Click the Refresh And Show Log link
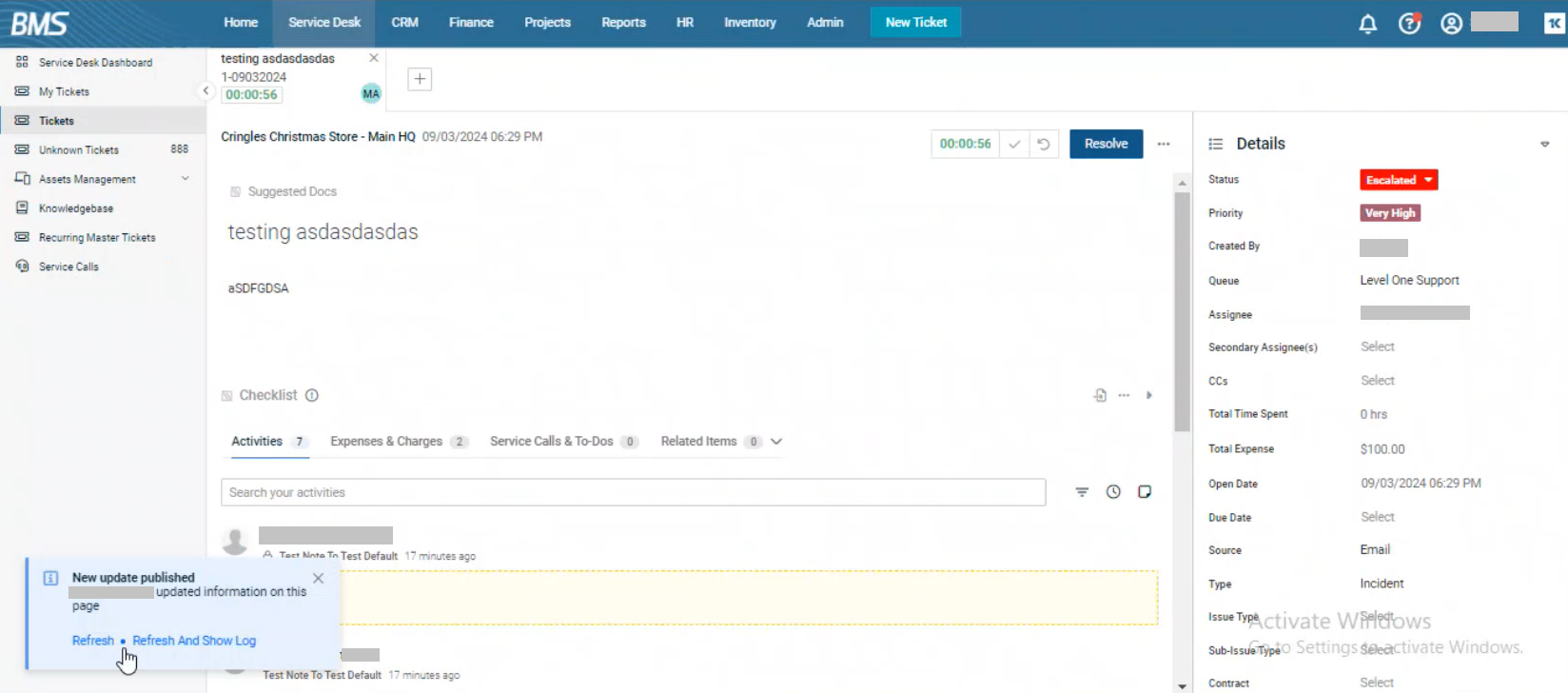 pos(194,641)
